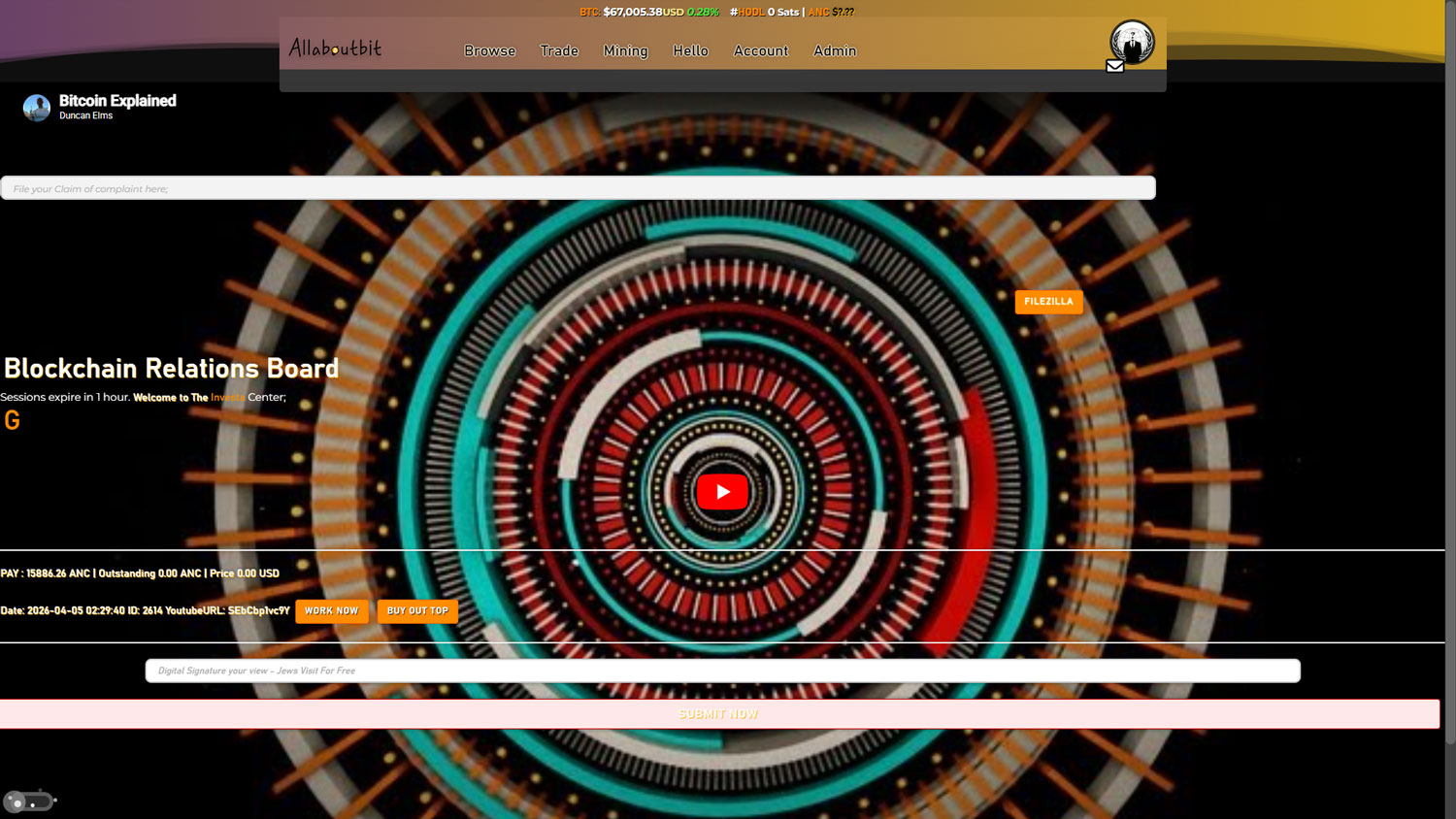Click the orange G letter
Image resolution: width=1456 pixels, height=819 pixels.
click(x=12, y=420)
